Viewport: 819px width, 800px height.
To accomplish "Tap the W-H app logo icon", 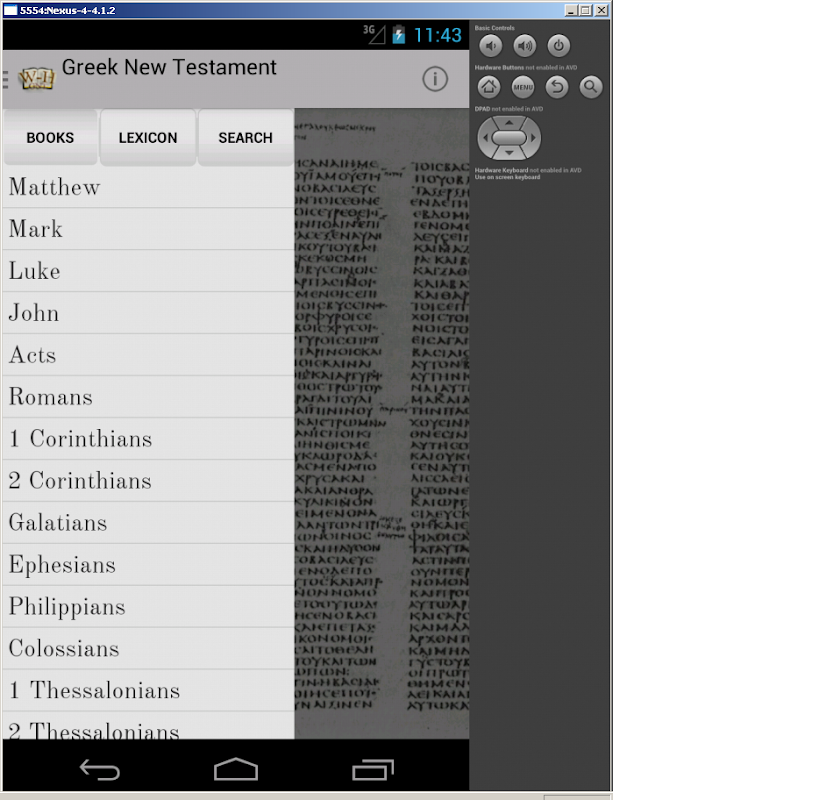I will (36, 79).
